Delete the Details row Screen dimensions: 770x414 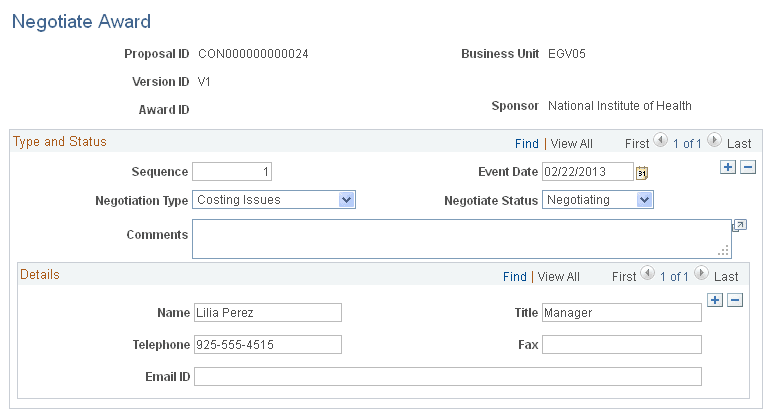point(735,299)
